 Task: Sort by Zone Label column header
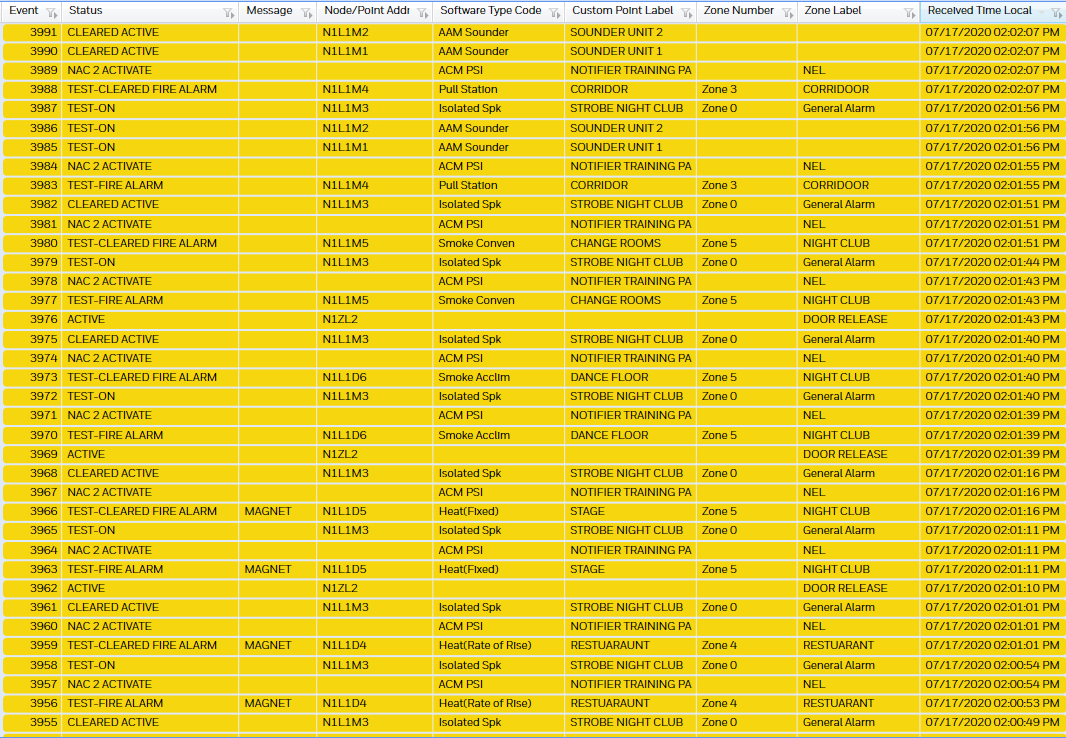pos(832,11)
